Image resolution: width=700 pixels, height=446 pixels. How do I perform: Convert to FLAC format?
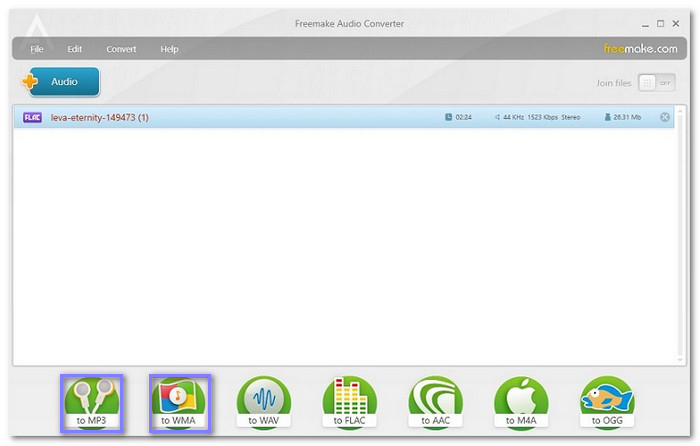coord(350,403)
